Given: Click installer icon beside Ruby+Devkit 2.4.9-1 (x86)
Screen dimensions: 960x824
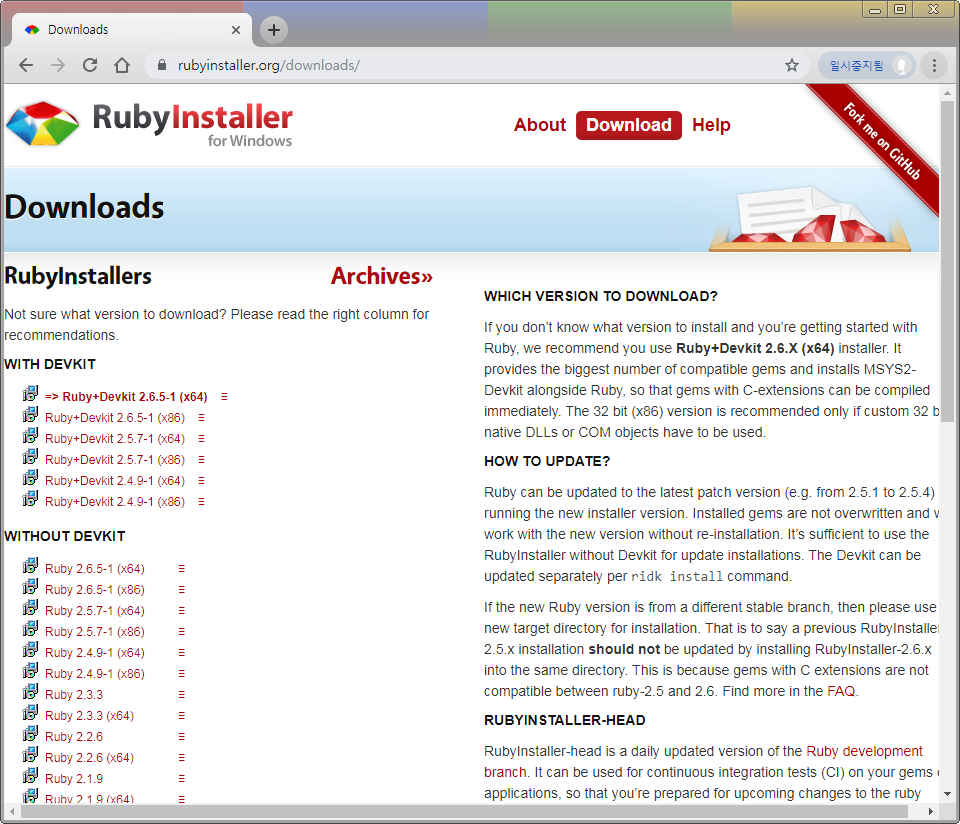Looking at the screenshot, I should point(30,499).
